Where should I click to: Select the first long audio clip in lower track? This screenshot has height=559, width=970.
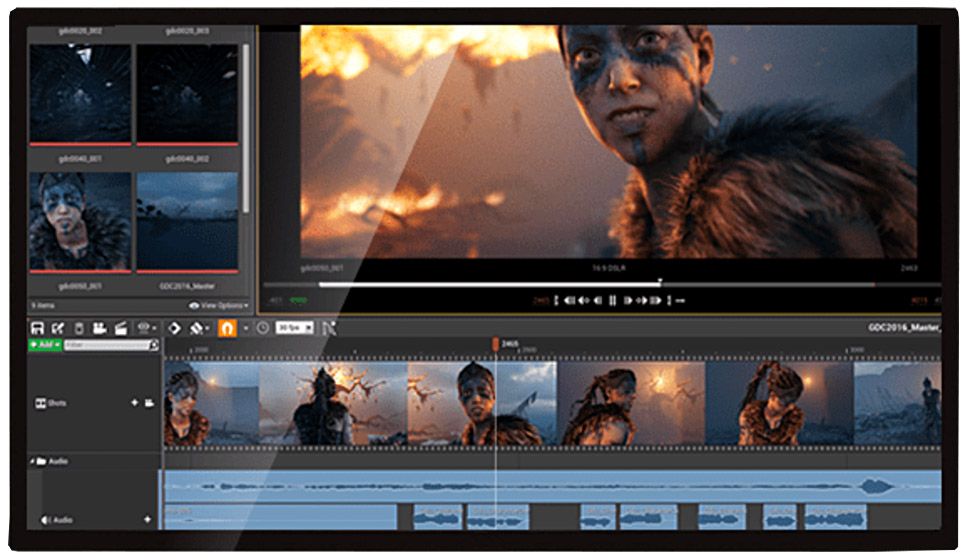pos(280,517)
